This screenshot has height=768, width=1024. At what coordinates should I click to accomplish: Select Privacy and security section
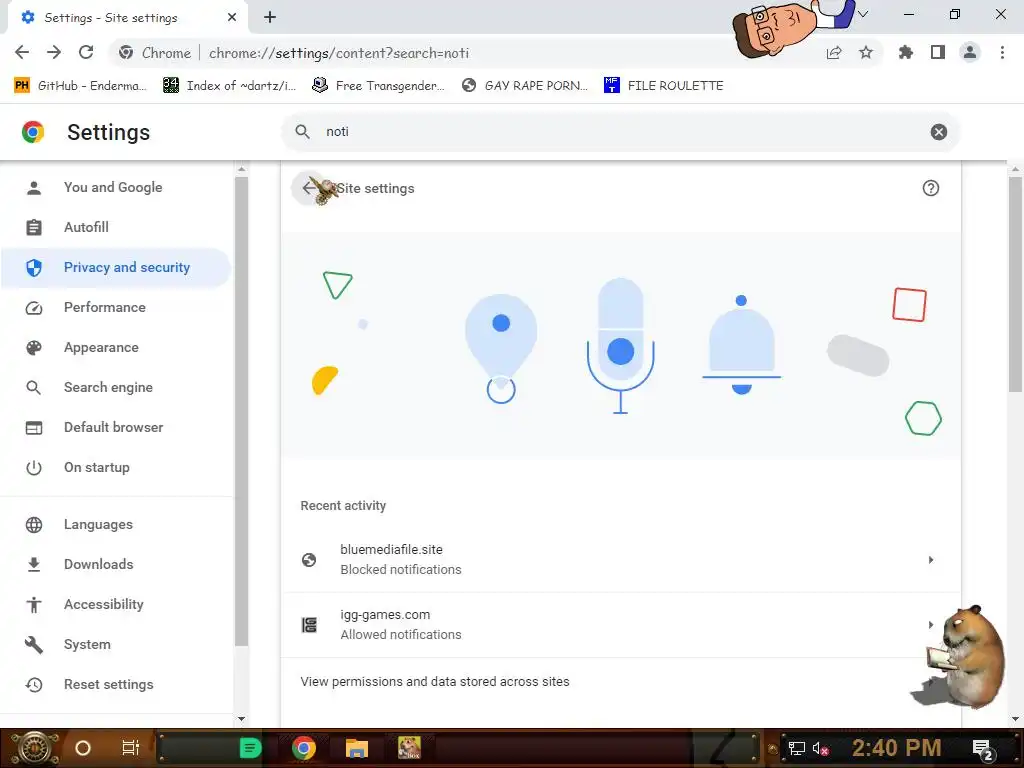[116, 267]
